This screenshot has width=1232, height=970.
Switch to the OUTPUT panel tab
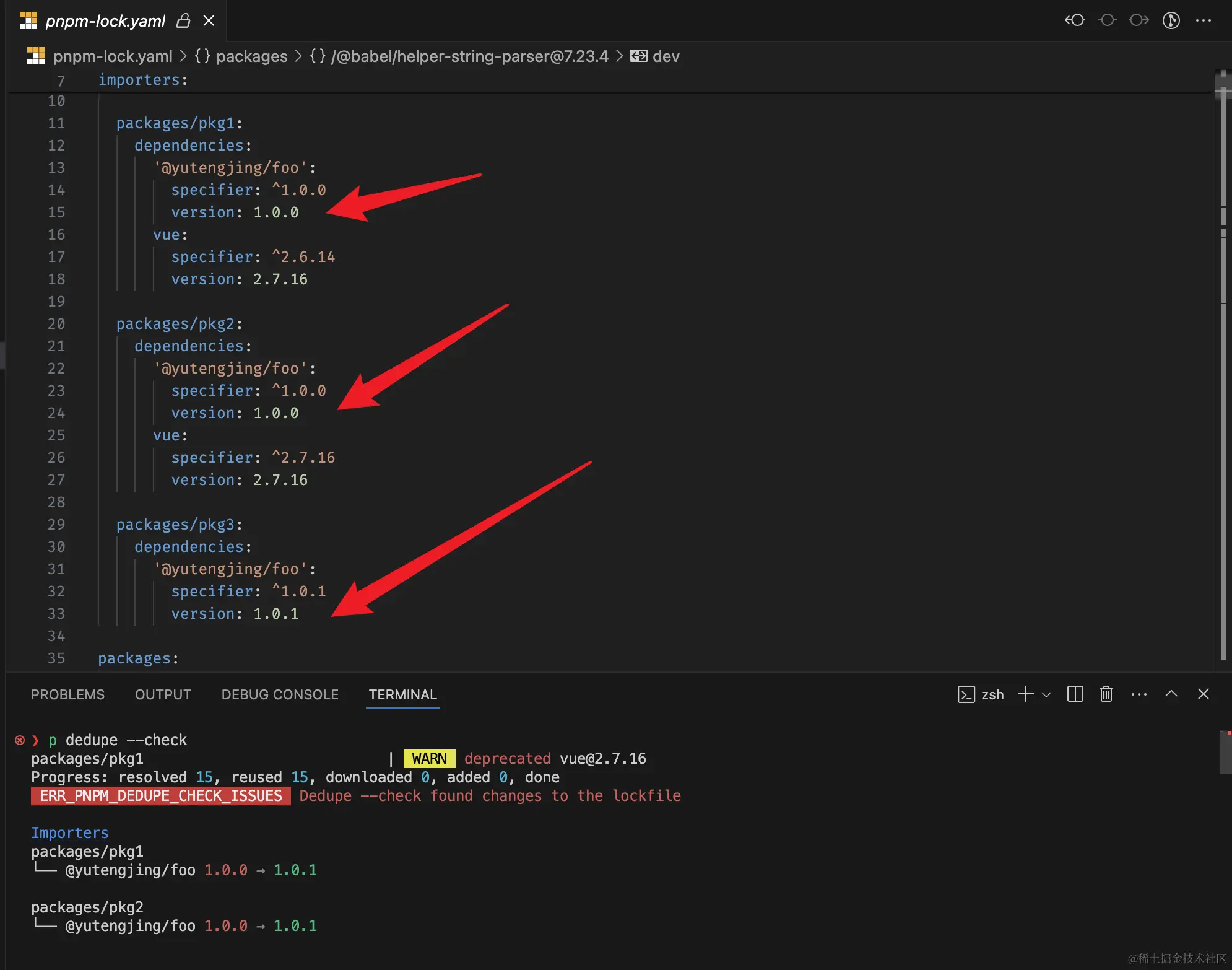[163, 694]
